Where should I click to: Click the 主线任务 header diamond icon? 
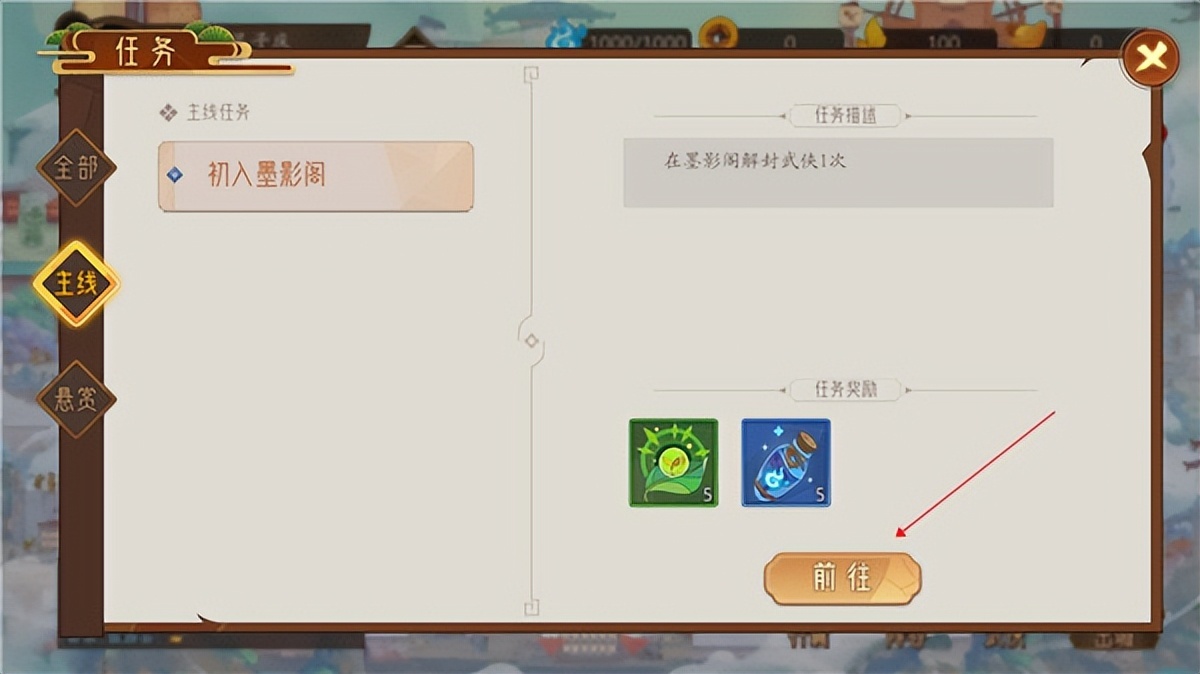(168, 113)
